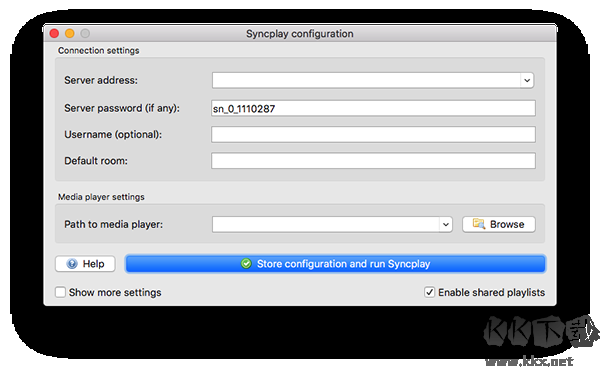Open Help with the Help button
This screenshot has width=600, height=368.
pos(85,264)
